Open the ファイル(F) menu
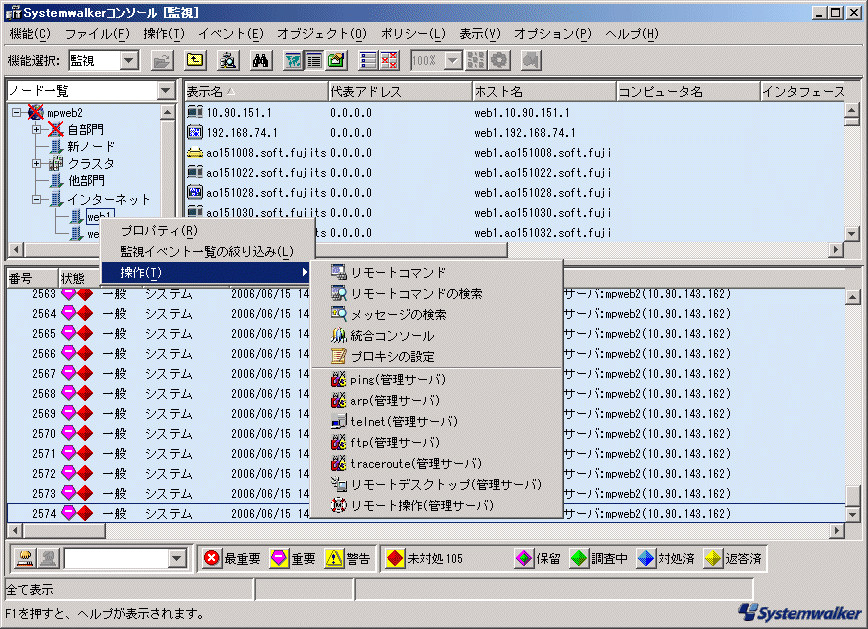 pyautogui.click(x=97, y=34)
